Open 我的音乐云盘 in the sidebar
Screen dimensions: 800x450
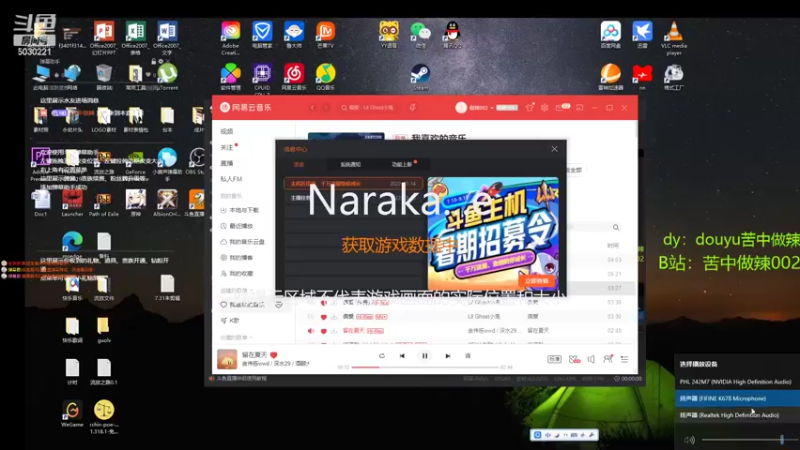coord(243,242)
